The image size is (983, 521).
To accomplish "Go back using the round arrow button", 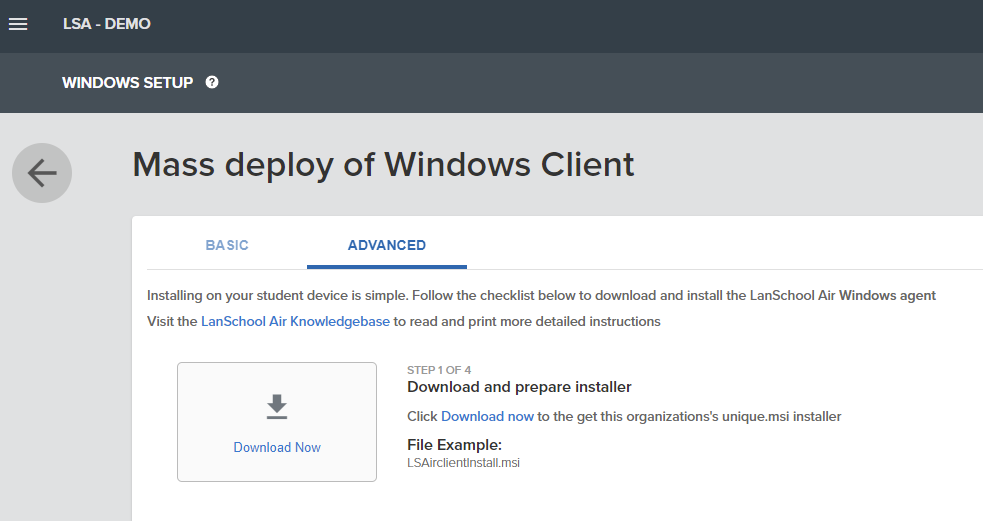I will (42, 173).
